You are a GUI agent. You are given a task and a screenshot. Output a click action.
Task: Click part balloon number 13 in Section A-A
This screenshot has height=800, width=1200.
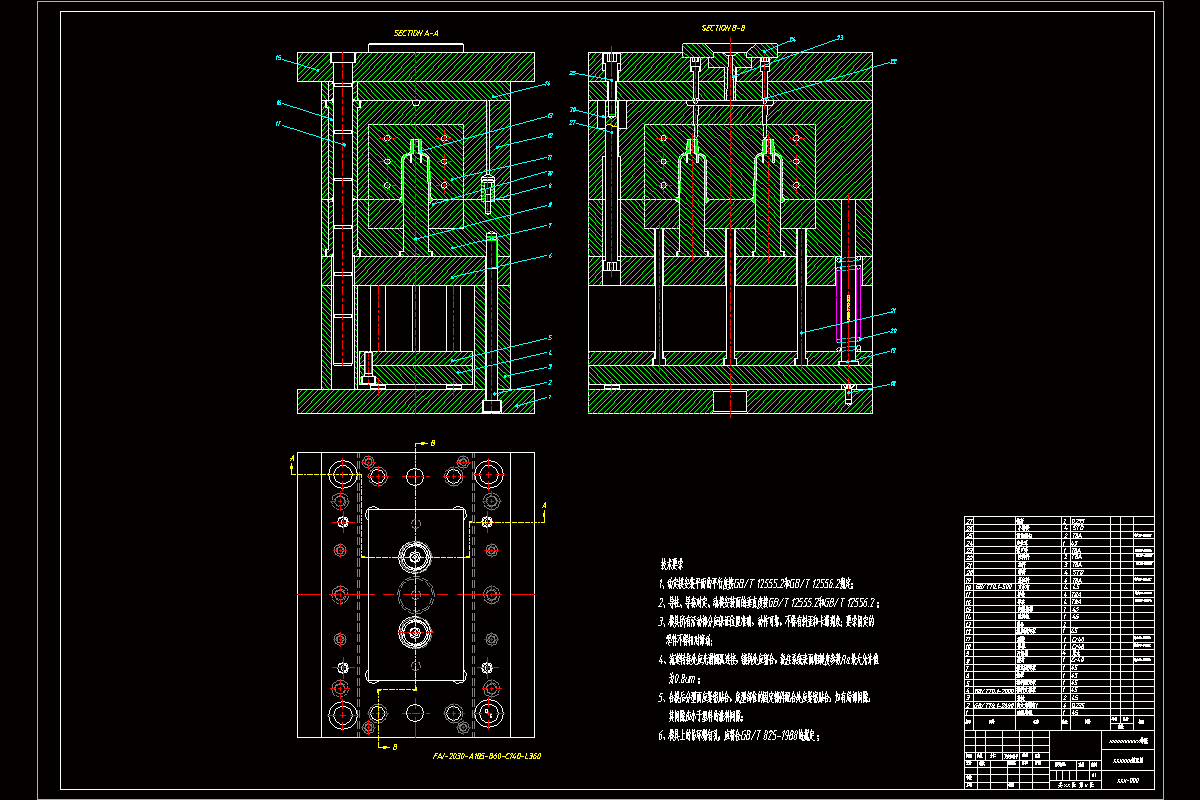click(550, 116)
